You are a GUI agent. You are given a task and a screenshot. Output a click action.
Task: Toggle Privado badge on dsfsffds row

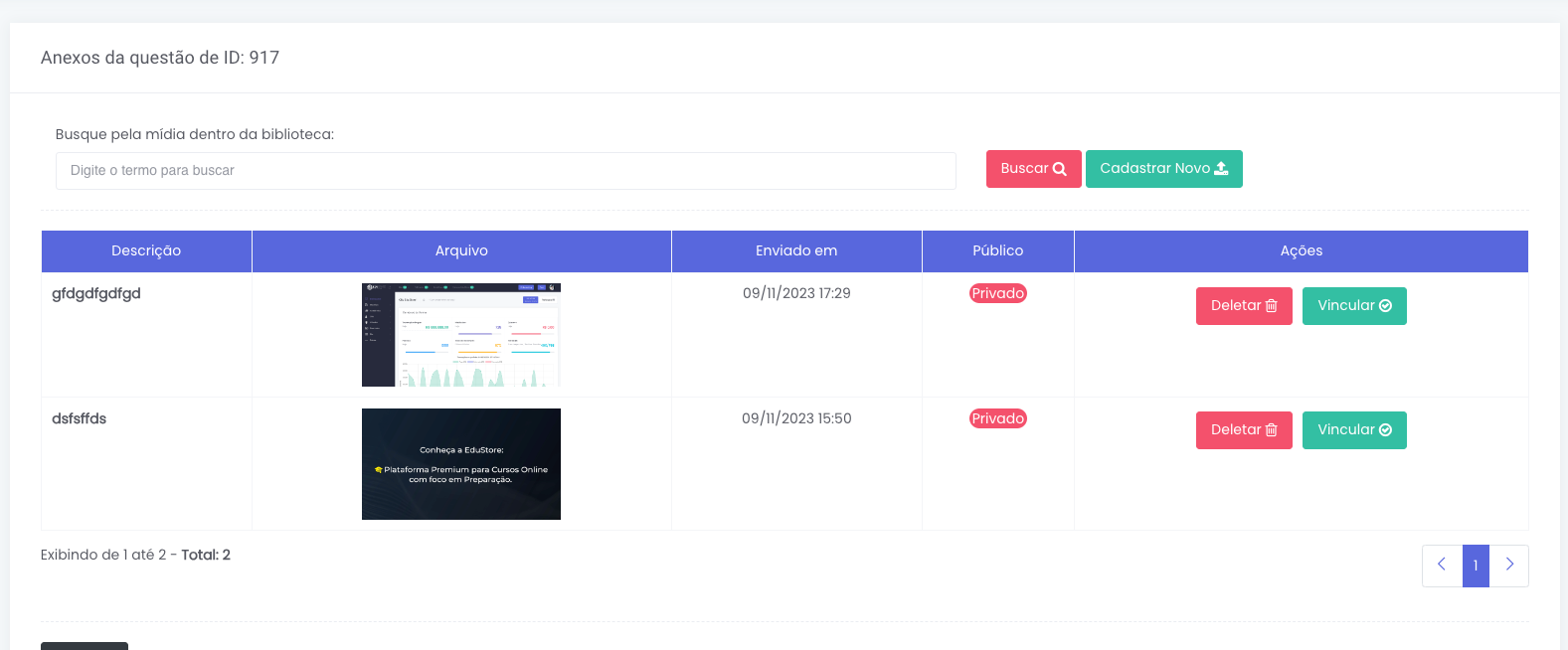(997, 418)
